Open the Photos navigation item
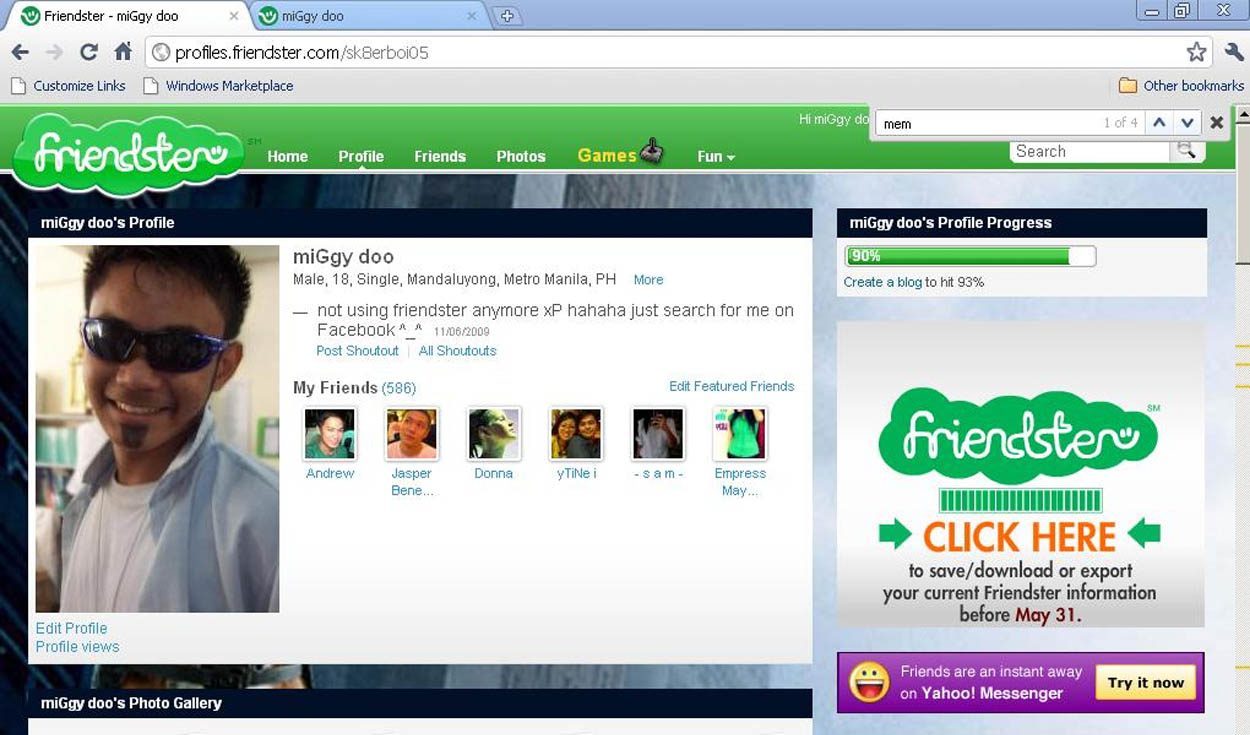The image size is (1250, 735). [521, 157]
